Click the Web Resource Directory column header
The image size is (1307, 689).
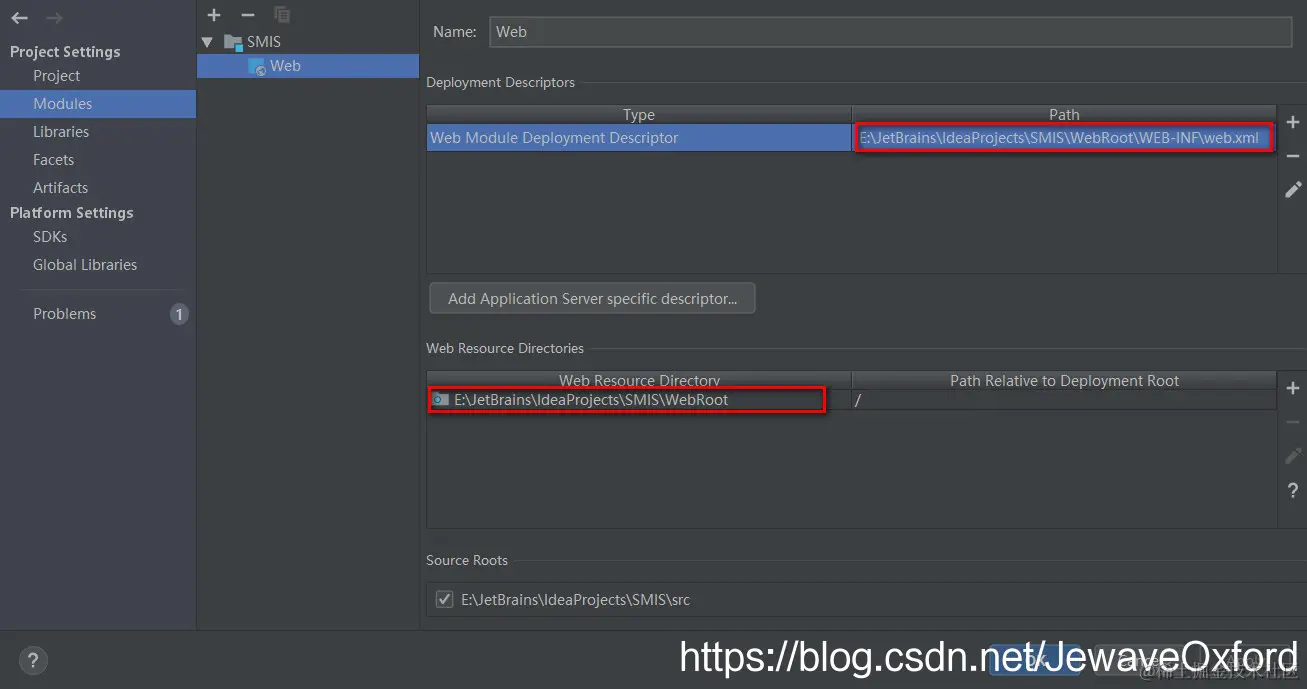coord(639,381)
